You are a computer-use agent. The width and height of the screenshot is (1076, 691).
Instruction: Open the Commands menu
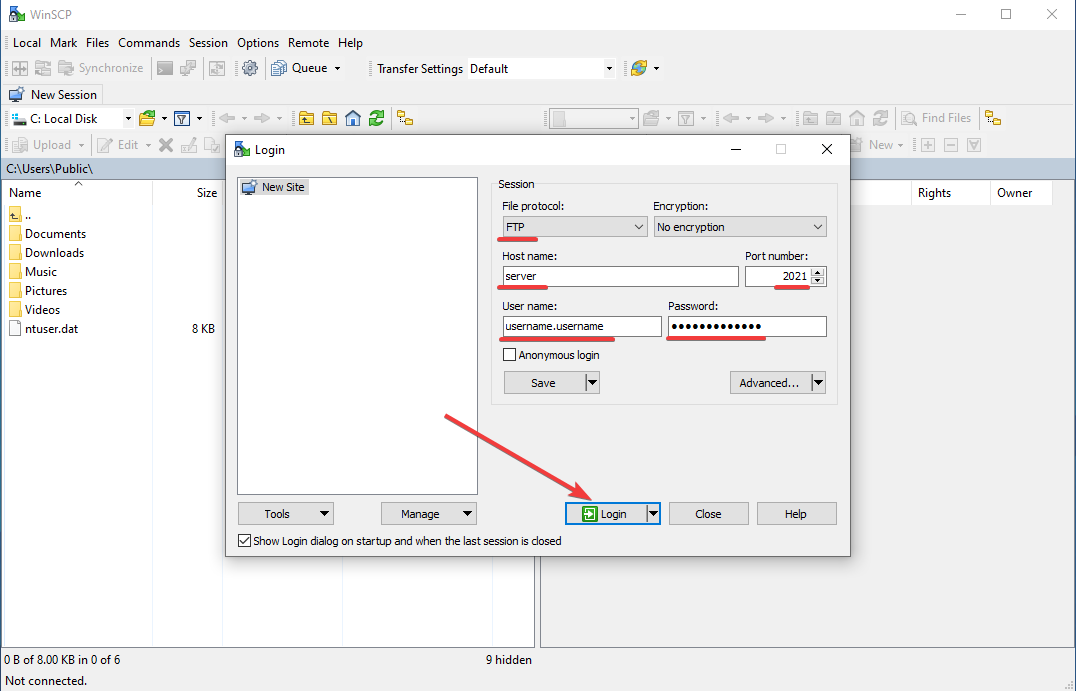point(149,43)
